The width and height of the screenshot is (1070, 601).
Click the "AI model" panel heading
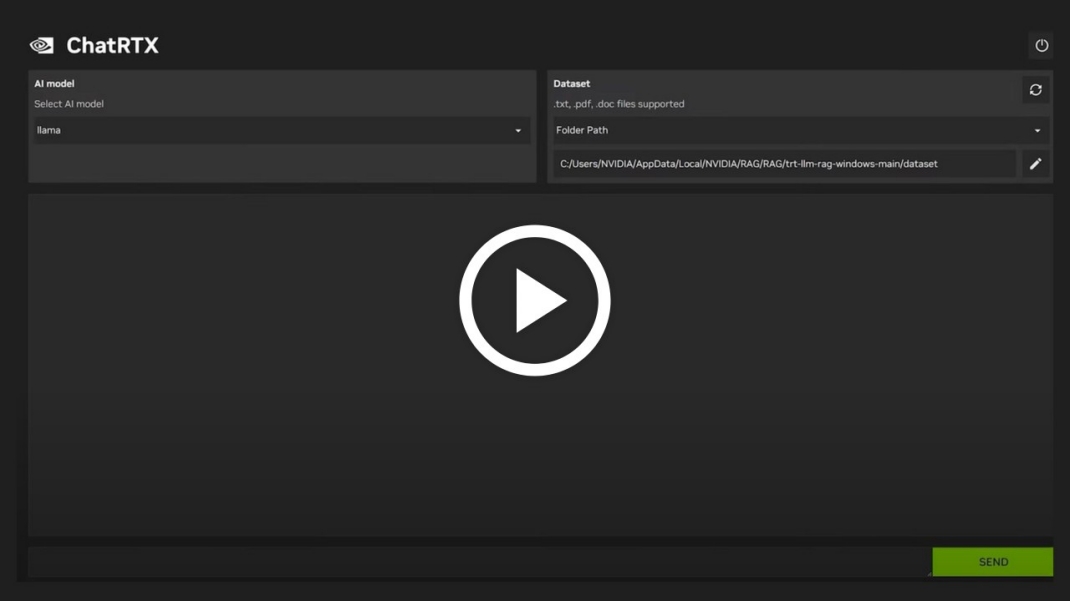coord(54,84)
